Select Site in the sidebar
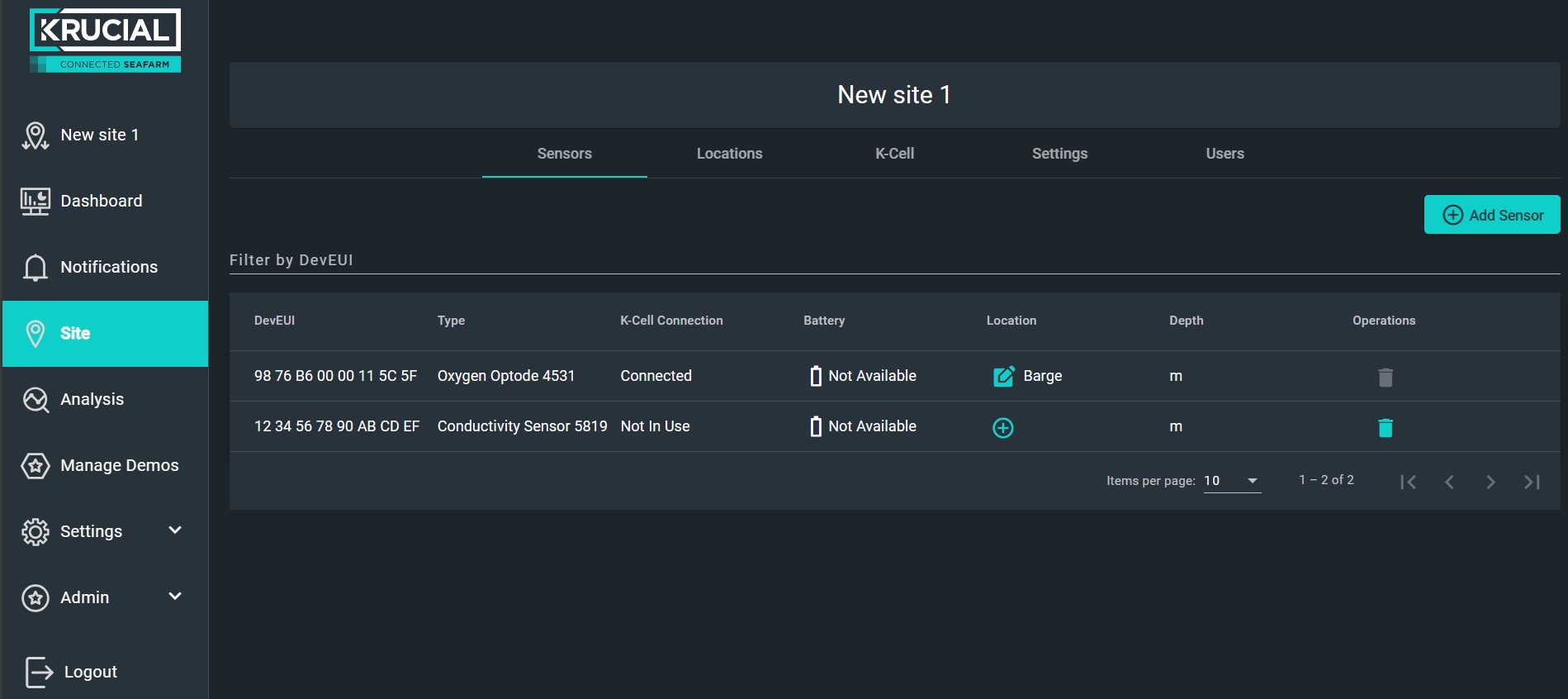 pos(105,334)
